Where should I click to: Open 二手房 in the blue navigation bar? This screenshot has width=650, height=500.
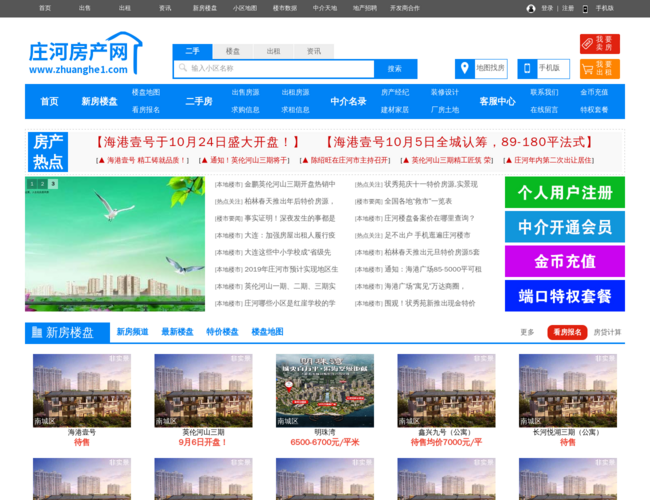click(199, 102)
